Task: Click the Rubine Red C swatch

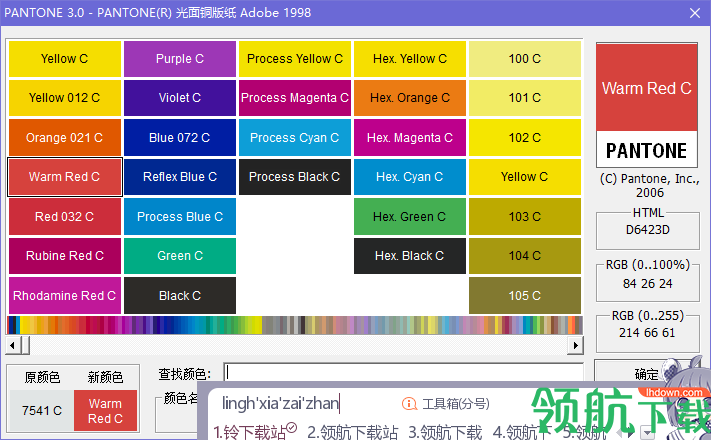Action: click(x=65, y=256)
